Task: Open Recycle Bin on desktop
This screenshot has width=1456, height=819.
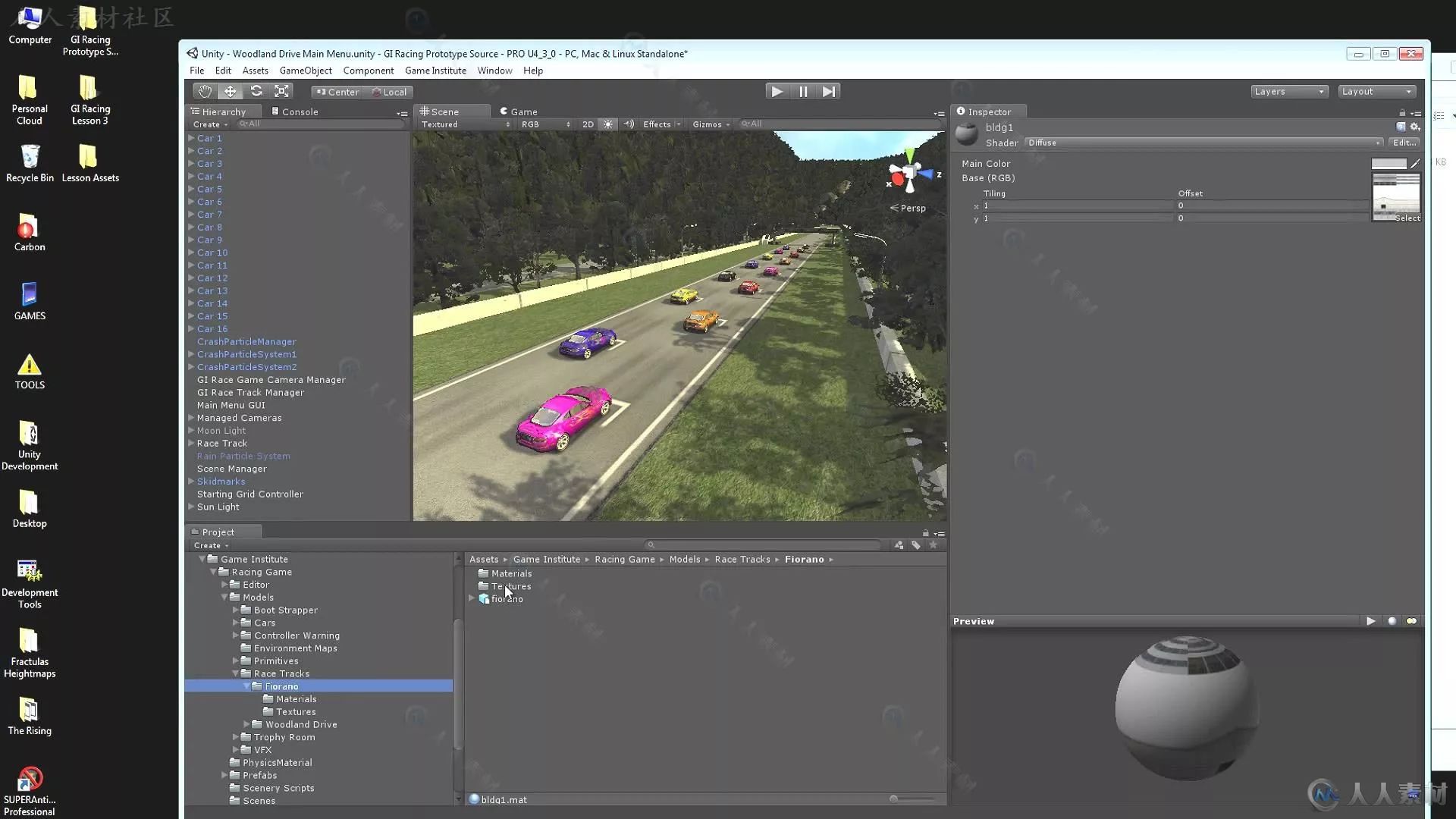Action: tap(30, 163)
